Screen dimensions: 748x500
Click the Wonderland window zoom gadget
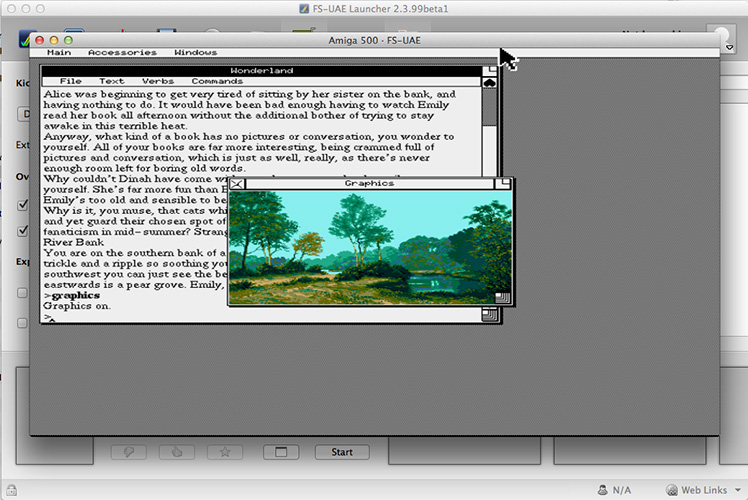[x=489, y=71]
